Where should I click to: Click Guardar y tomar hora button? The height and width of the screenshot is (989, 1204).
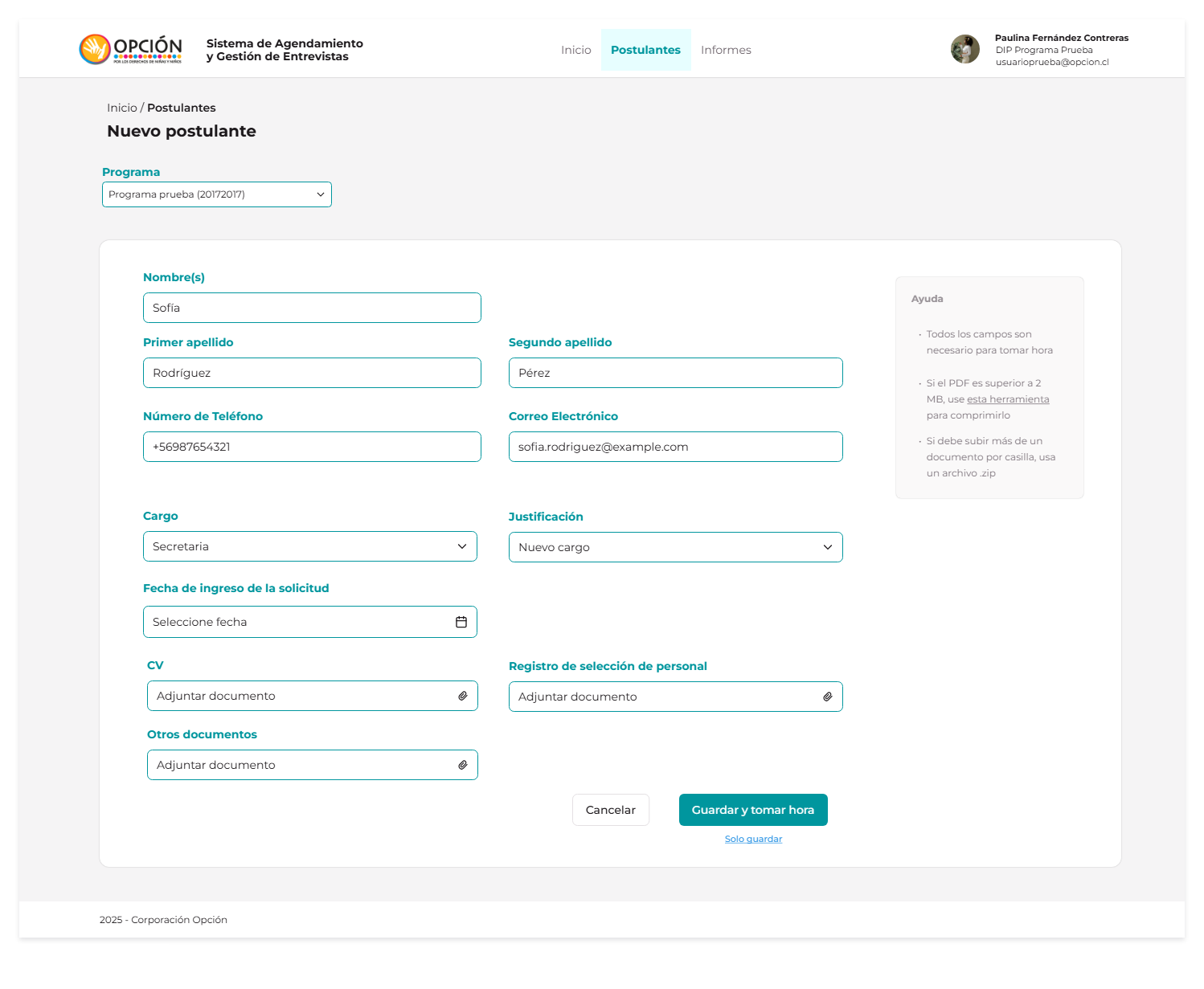pos(752,810)
